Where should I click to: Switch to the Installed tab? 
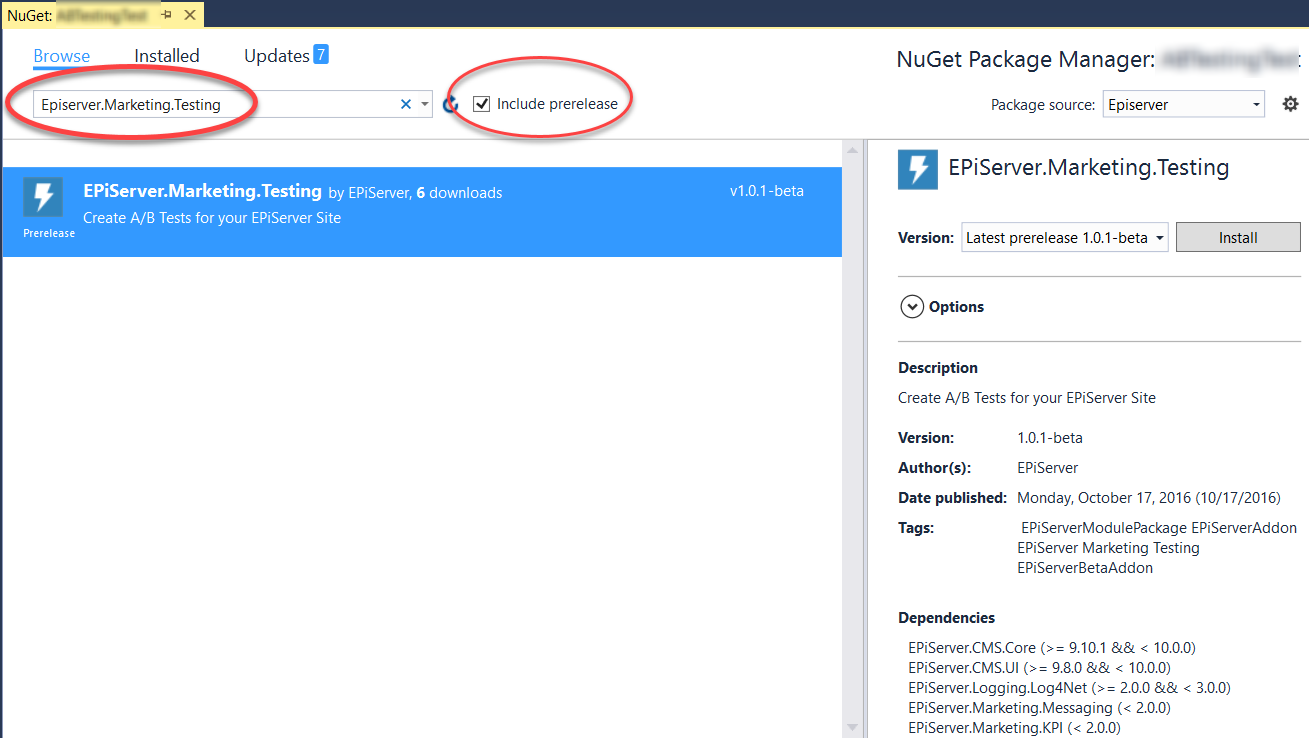[167, 56]
